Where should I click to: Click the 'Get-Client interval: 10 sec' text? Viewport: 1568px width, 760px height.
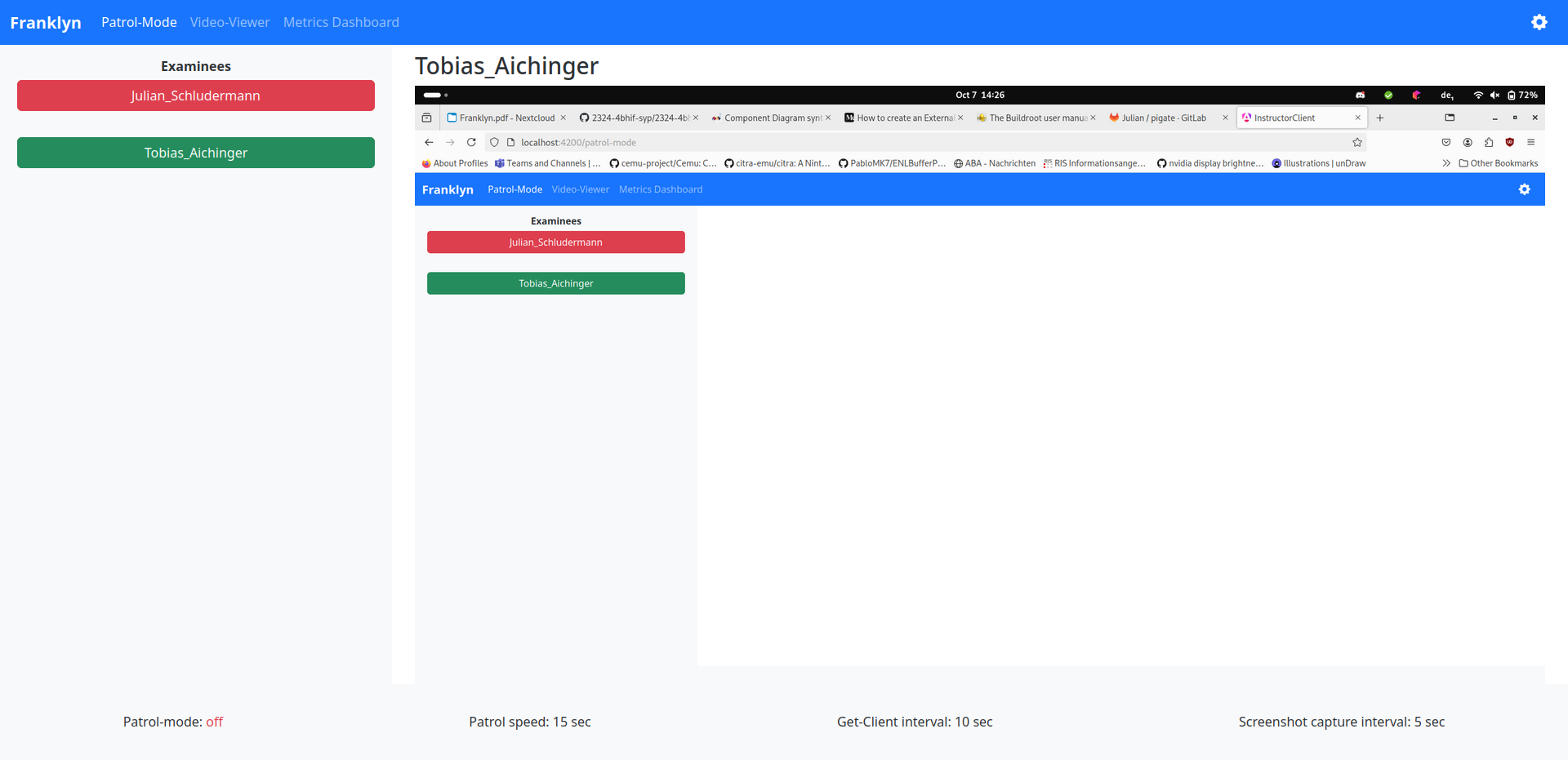(x=915, y=722)
